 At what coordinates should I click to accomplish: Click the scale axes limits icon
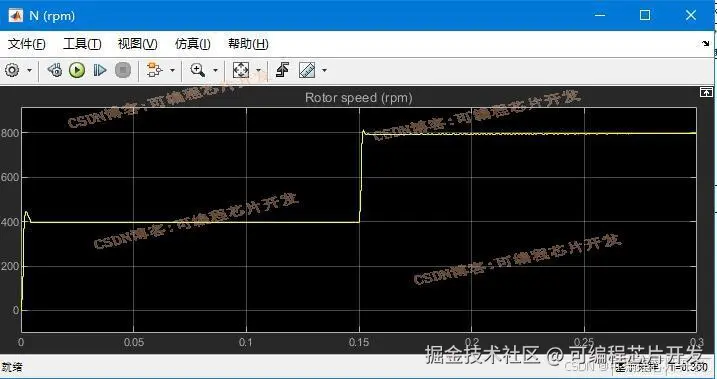tap(241, 70)
